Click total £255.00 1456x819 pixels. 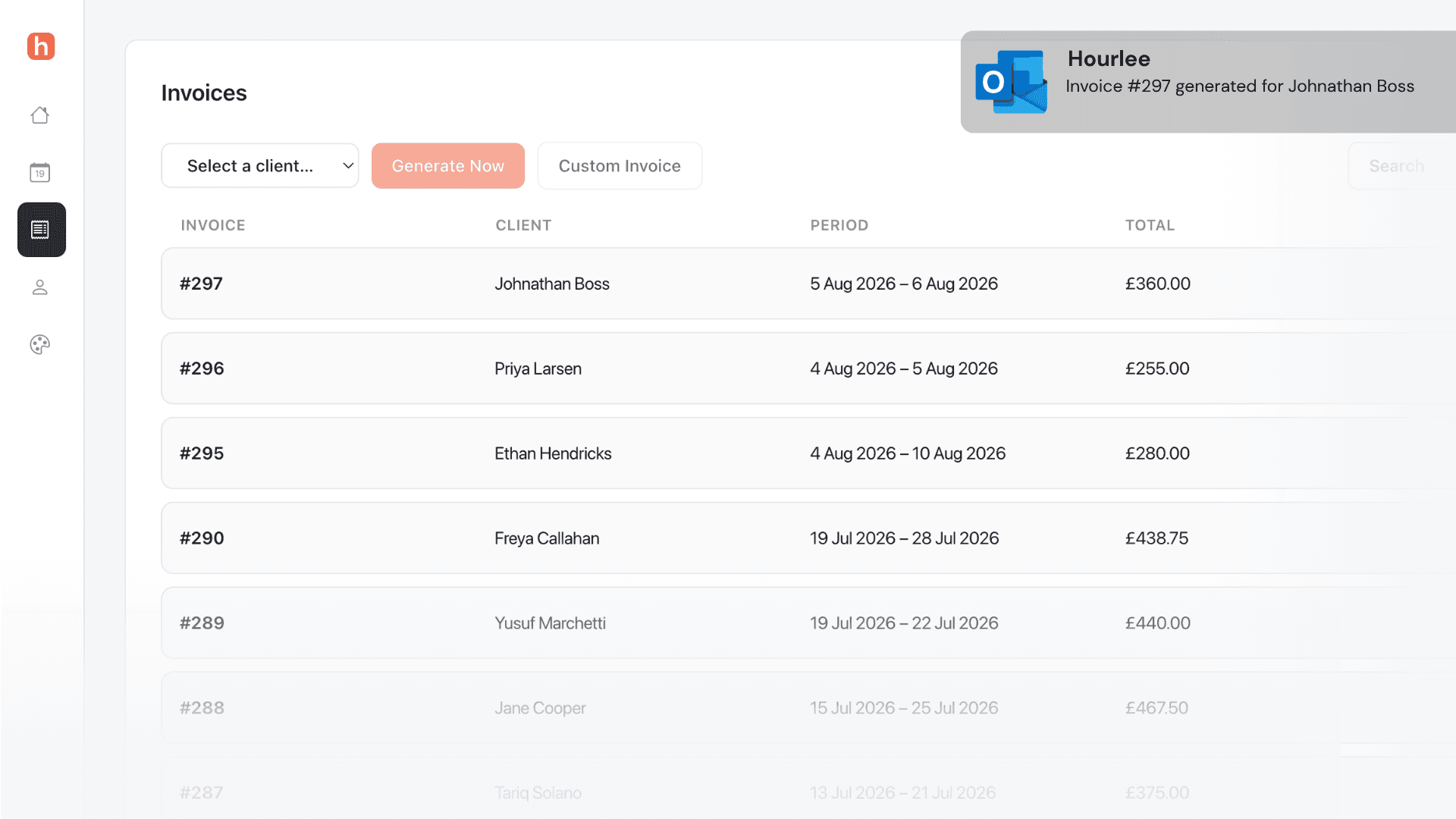[x=1157, y=369]
